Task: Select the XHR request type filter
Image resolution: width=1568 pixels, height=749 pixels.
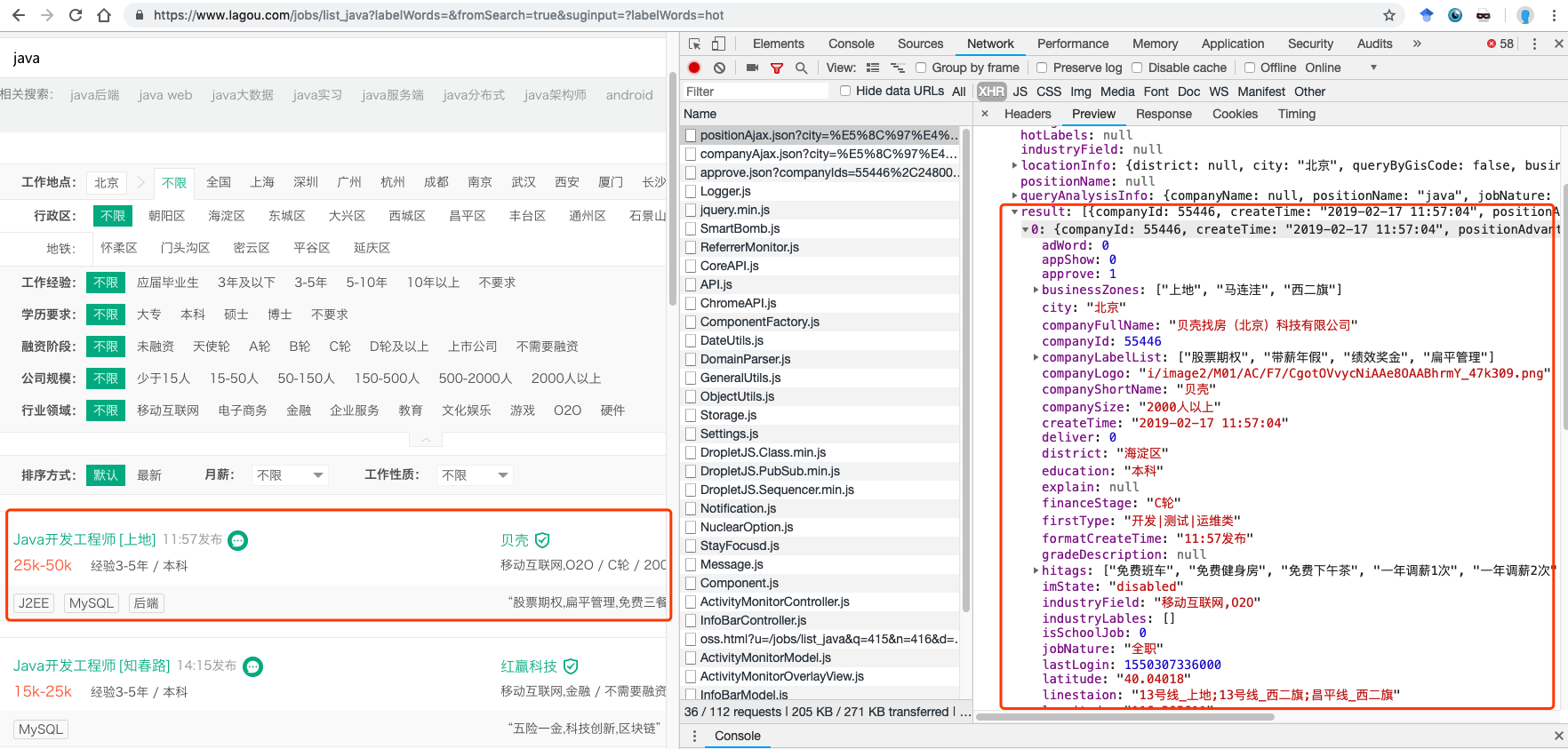Action: click(x=991, y=92)
